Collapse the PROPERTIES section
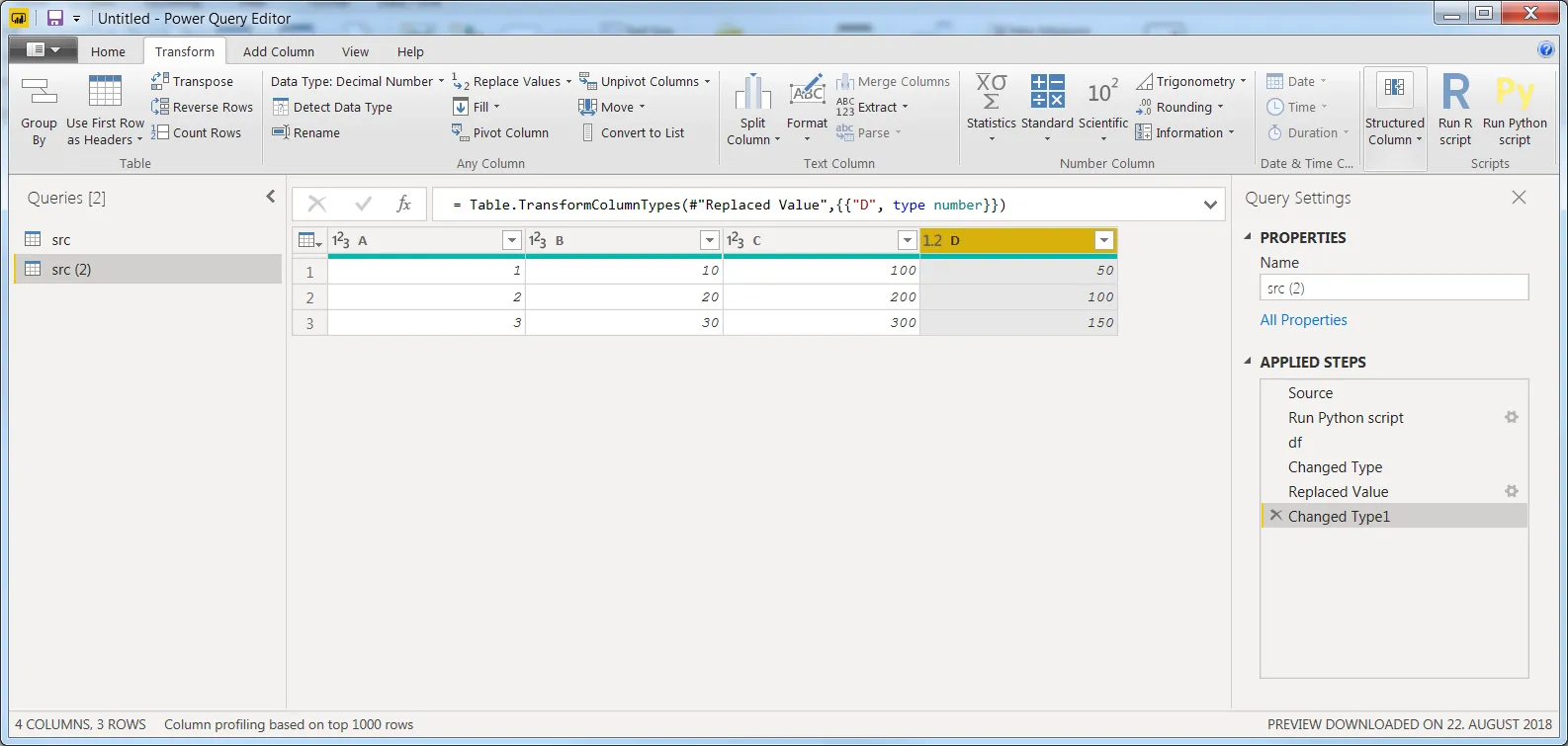The width and height of the screenshot is (1568, 746). tap(1248, 237)
